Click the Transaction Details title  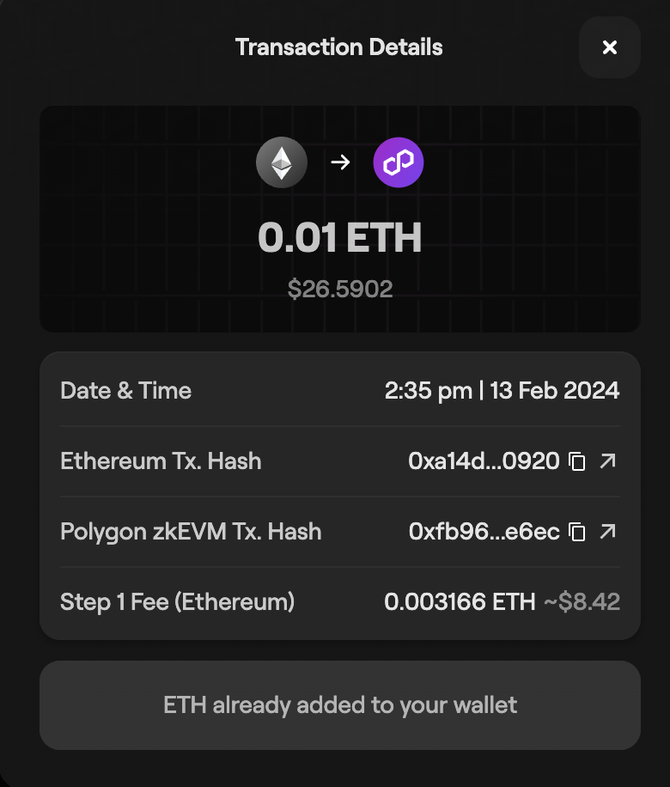click(x=339, y=47)
